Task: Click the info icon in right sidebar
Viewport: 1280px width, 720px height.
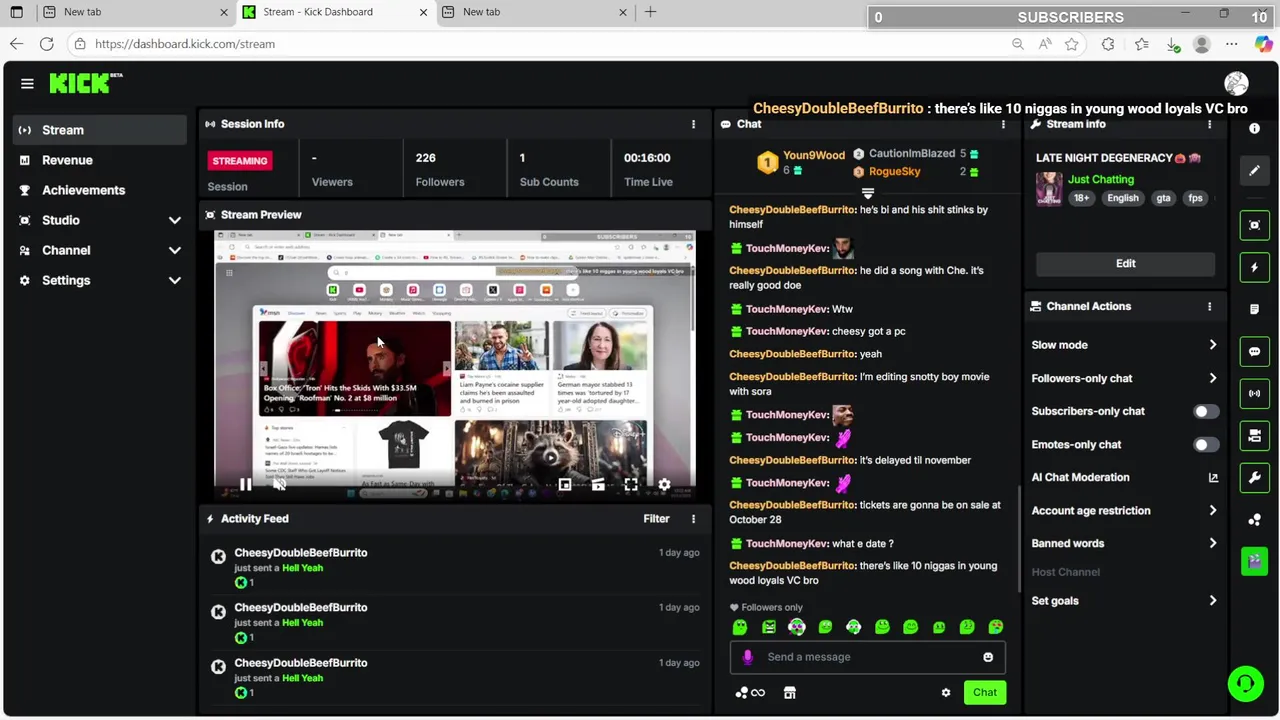Action: click(1254, 128)
